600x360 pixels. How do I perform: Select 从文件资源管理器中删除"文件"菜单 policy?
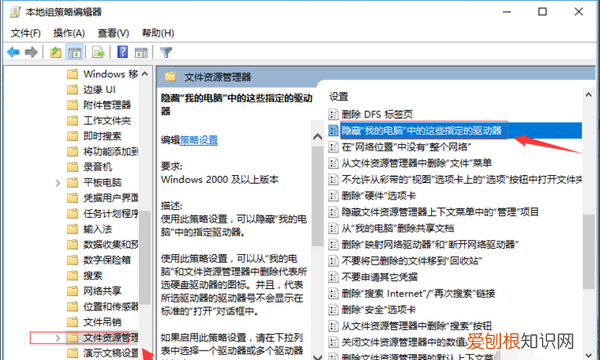[416, 163]
